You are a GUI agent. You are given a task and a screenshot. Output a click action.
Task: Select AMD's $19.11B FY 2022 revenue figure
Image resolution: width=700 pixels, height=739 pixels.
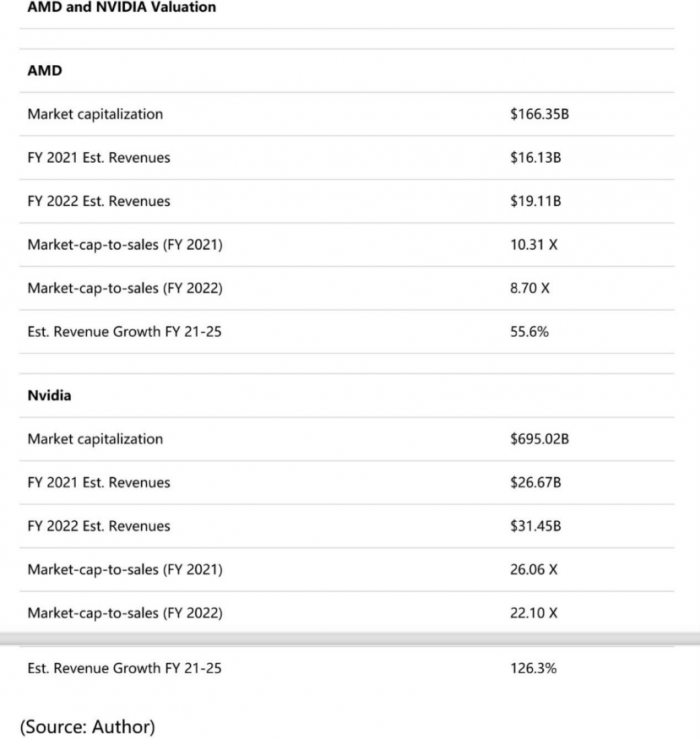point(535,201)
